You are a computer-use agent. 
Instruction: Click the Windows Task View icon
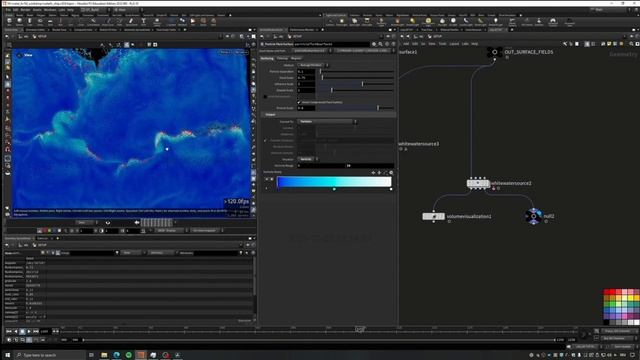point(91,355)
